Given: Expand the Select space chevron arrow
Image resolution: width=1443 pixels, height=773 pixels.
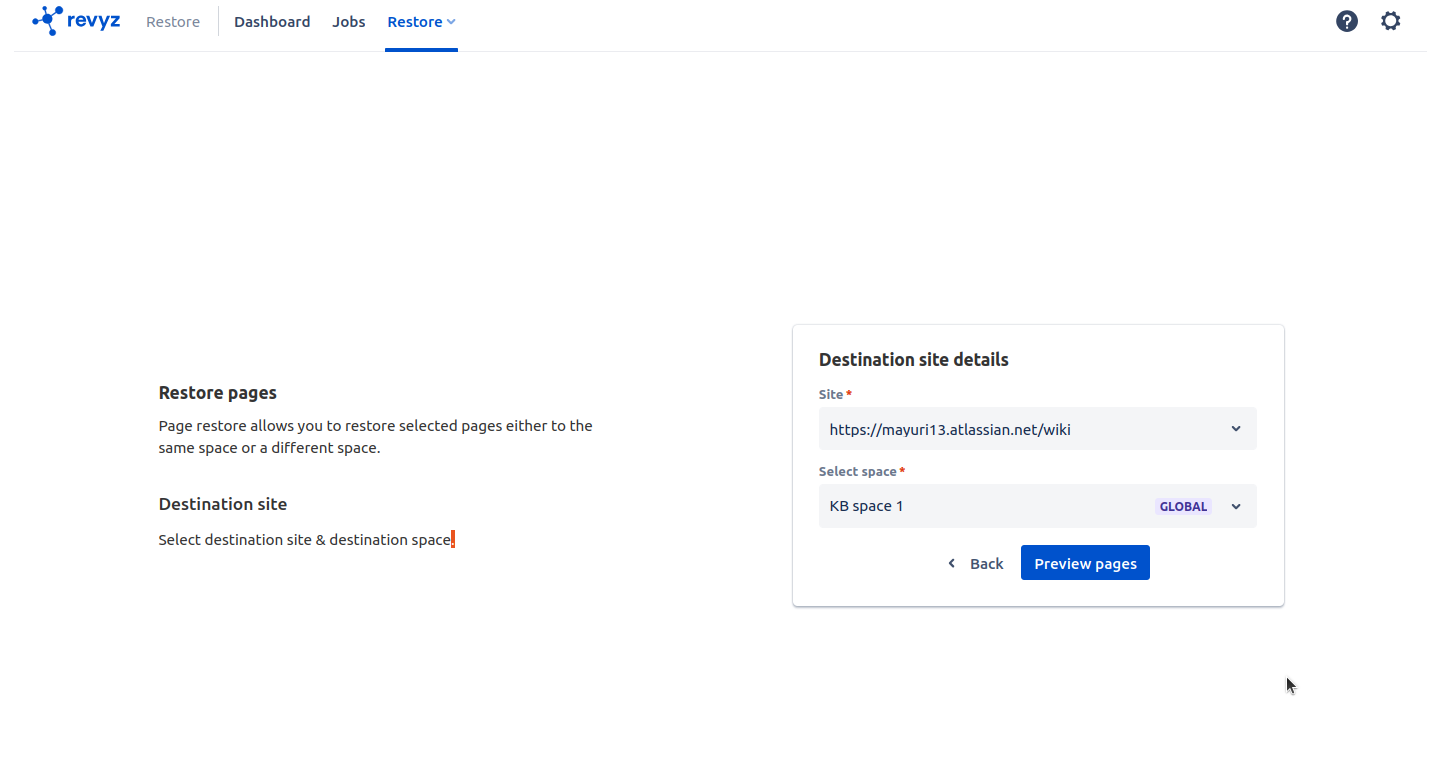Looking at the screenshot, I should [1236, 507].
